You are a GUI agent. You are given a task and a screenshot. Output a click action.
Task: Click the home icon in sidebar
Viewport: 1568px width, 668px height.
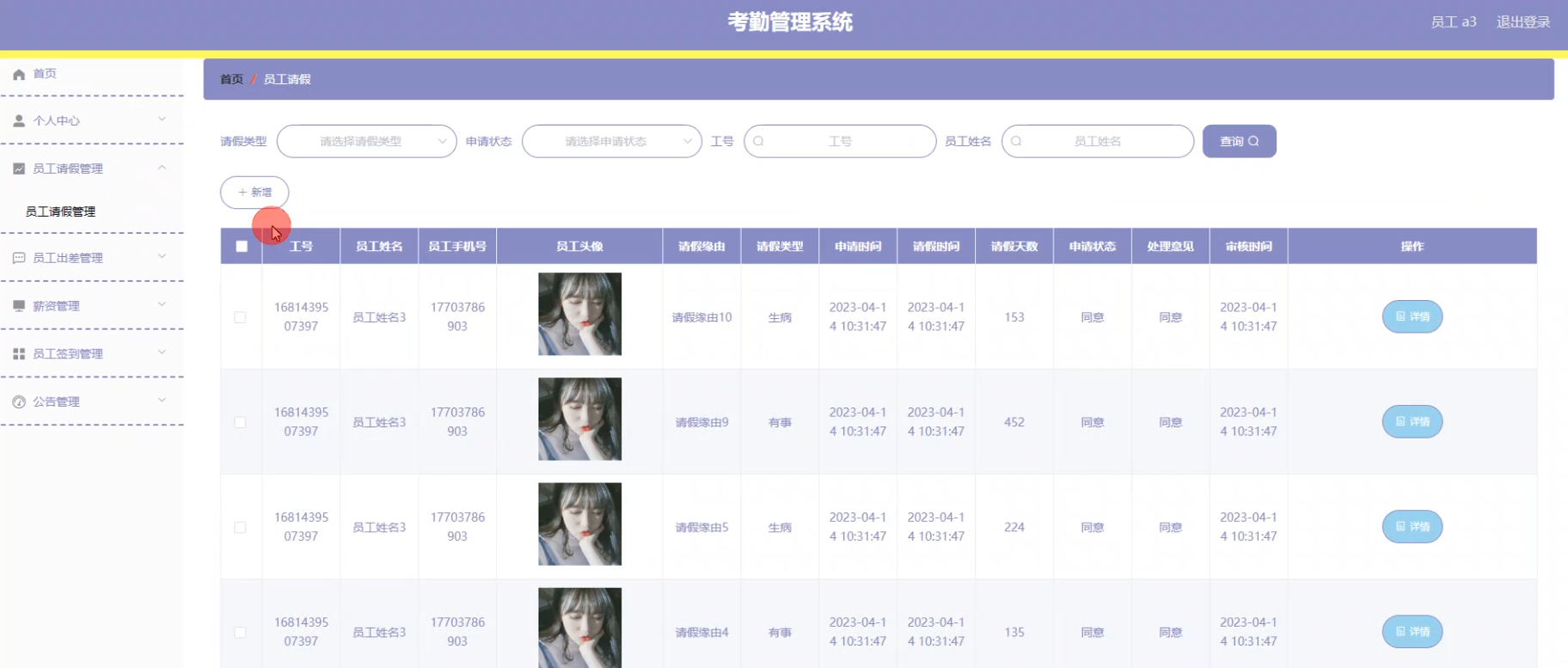point(19,75)
